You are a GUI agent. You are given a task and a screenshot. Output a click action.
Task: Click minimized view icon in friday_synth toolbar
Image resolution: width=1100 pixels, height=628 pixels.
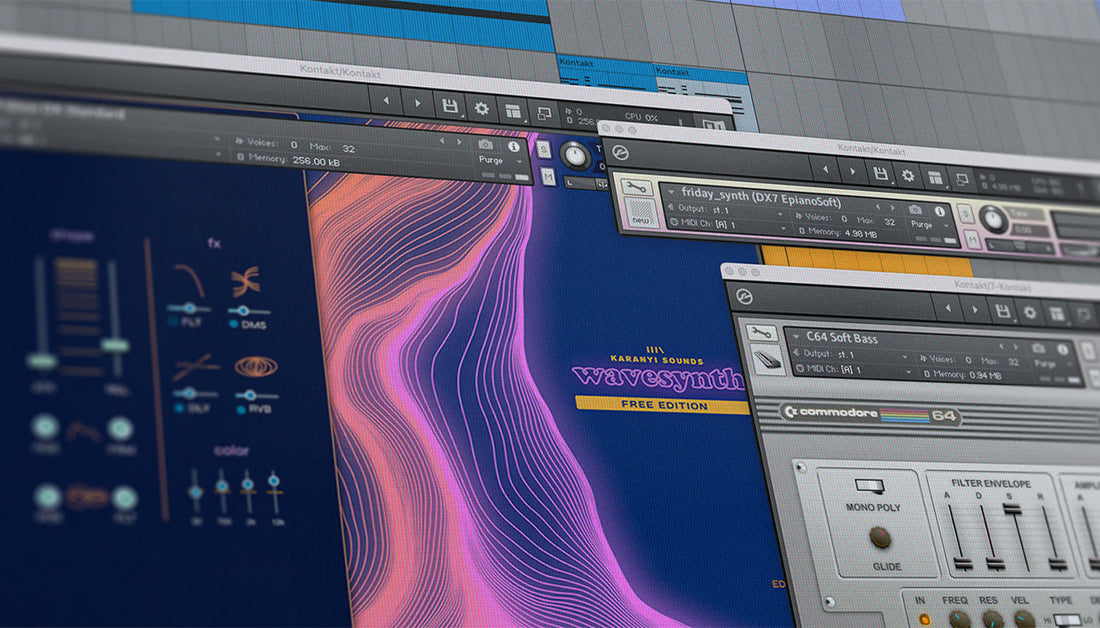pyautogui.click(x=961, y=180)
